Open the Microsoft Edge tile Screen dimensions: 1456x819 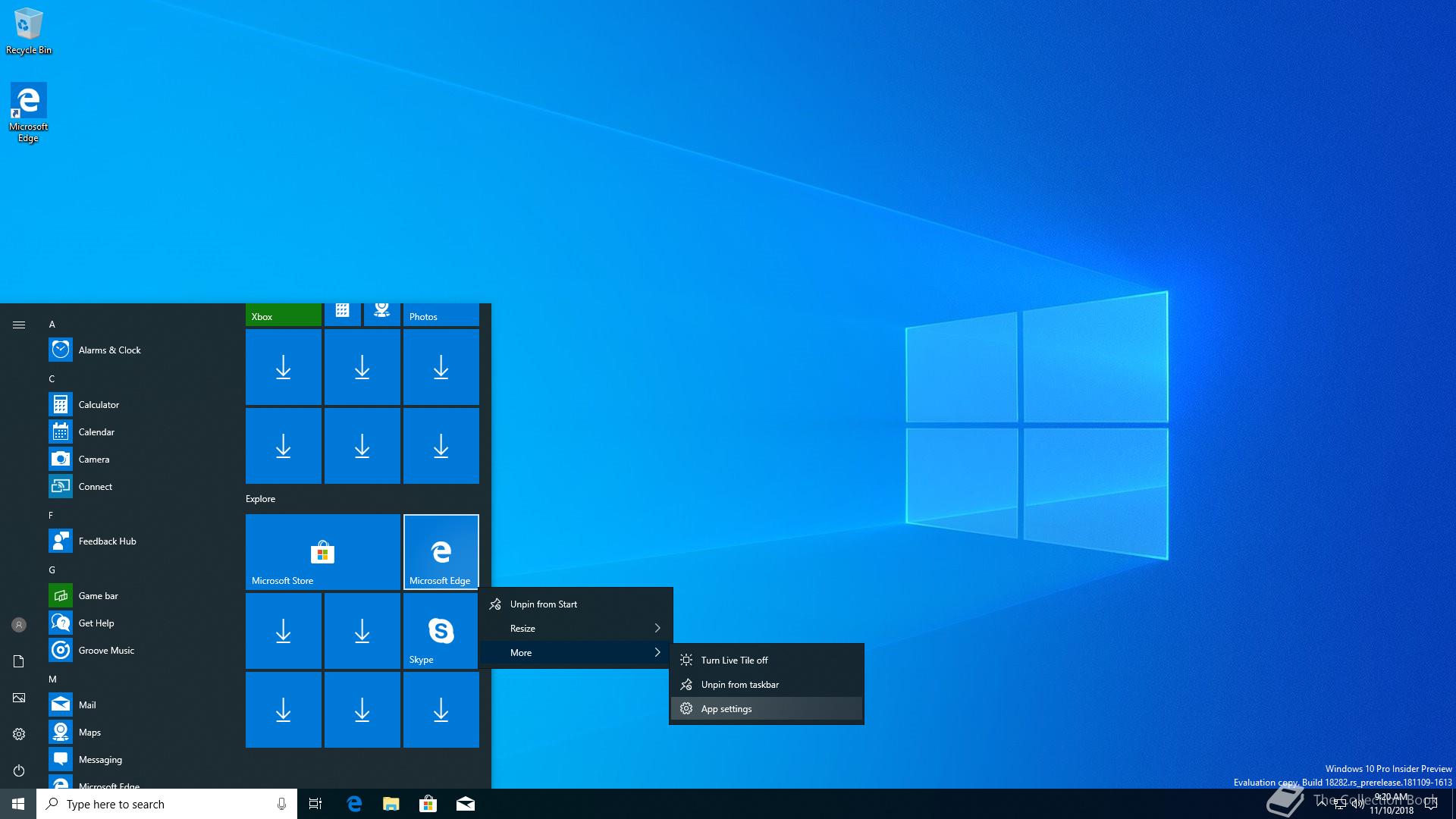tap(441, 552)
